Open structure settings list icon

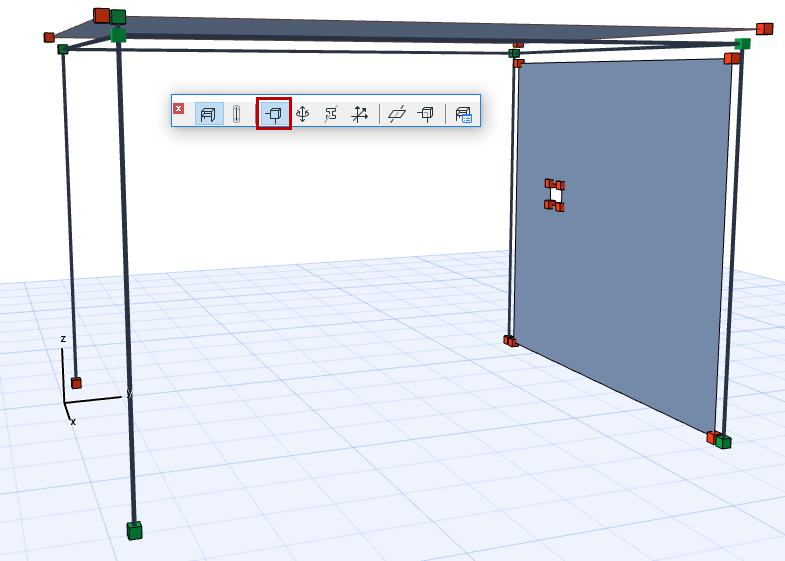tap(463, 114)
